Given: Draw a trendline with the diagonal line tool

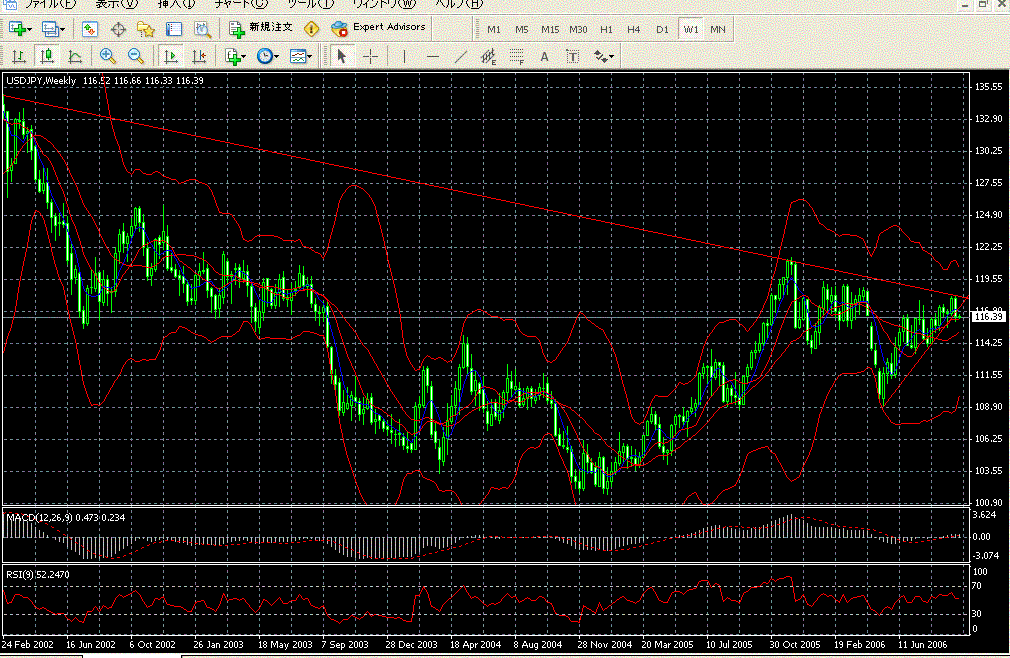Looking at the screenshot, I should pyautogui.click(x=460, y=57).
